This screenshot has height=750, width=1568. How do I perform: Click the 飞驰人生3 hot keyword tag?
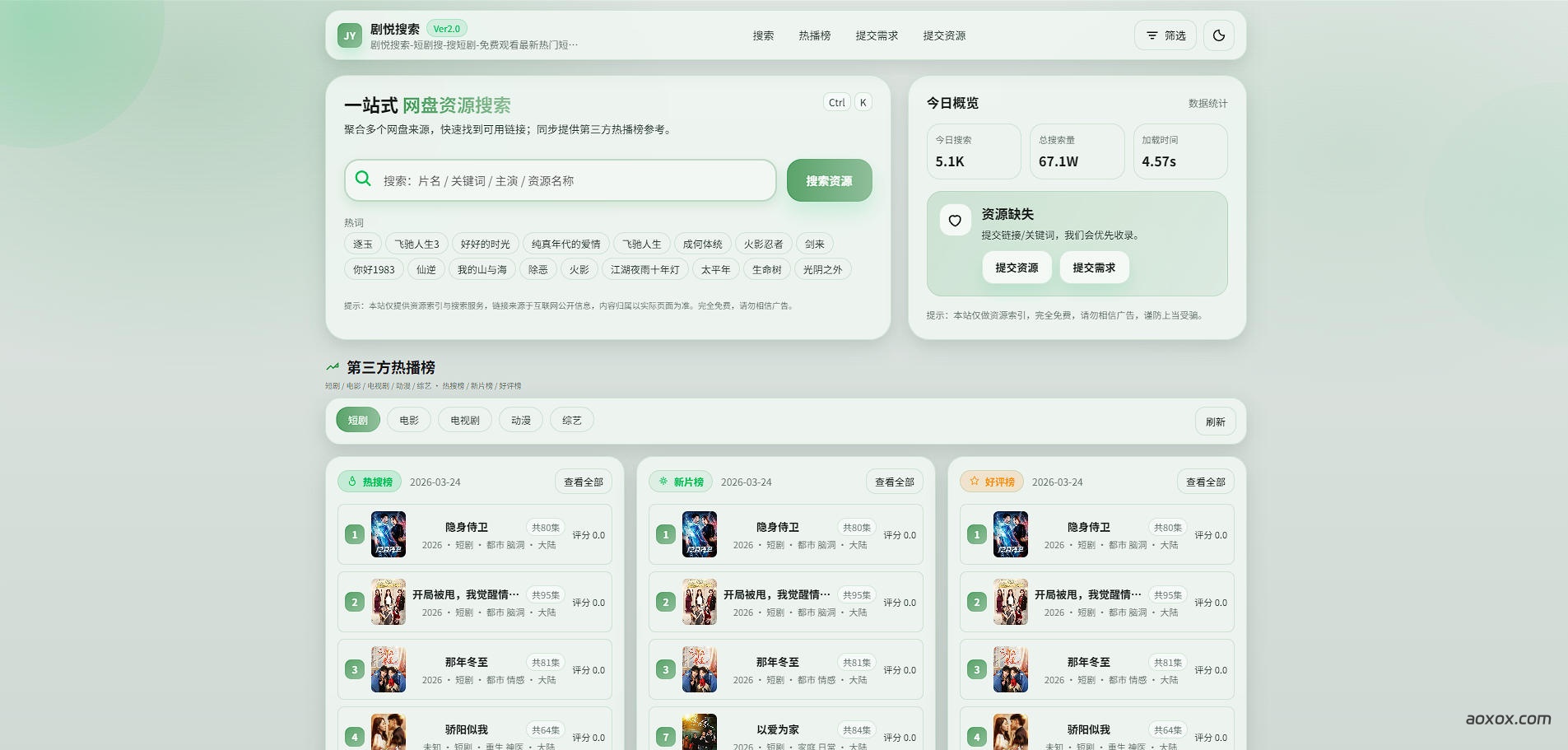(416, 244)
